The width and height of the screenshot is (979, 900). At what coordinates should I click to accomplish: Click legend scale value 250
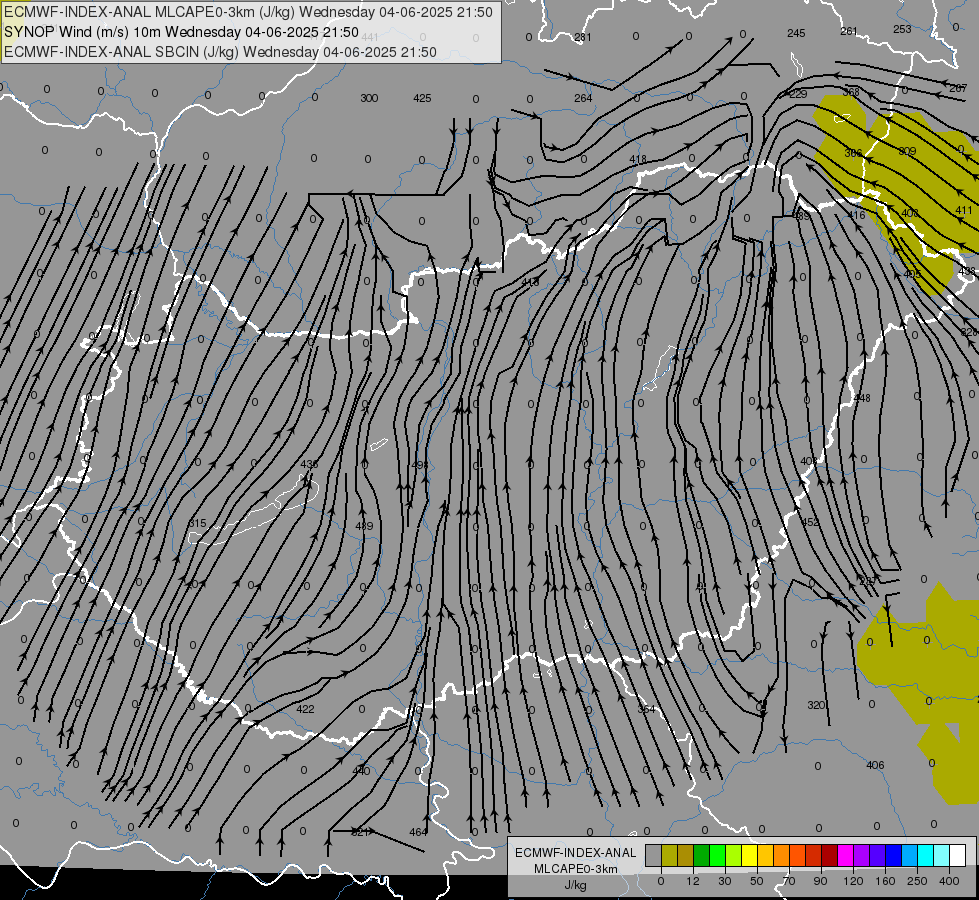(x=917, y=881)
